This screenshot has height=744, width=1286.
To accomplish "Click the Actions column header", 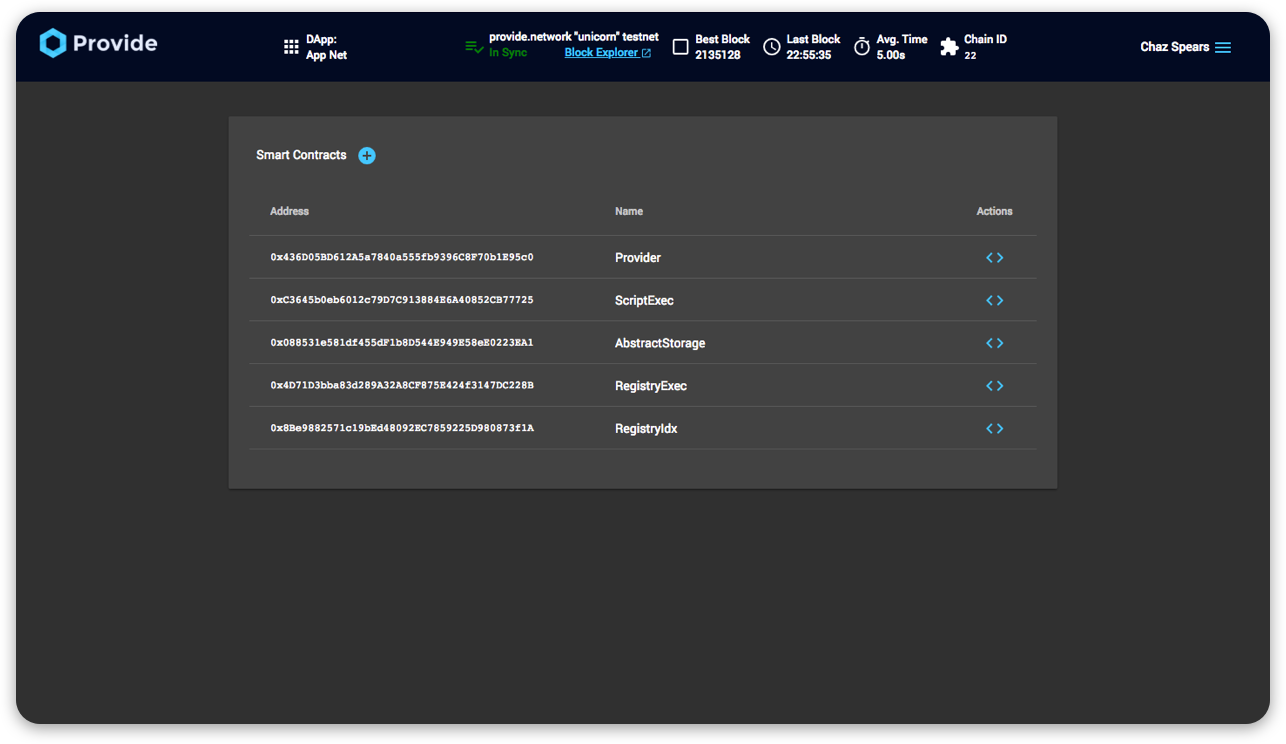I will click(994, 211).
